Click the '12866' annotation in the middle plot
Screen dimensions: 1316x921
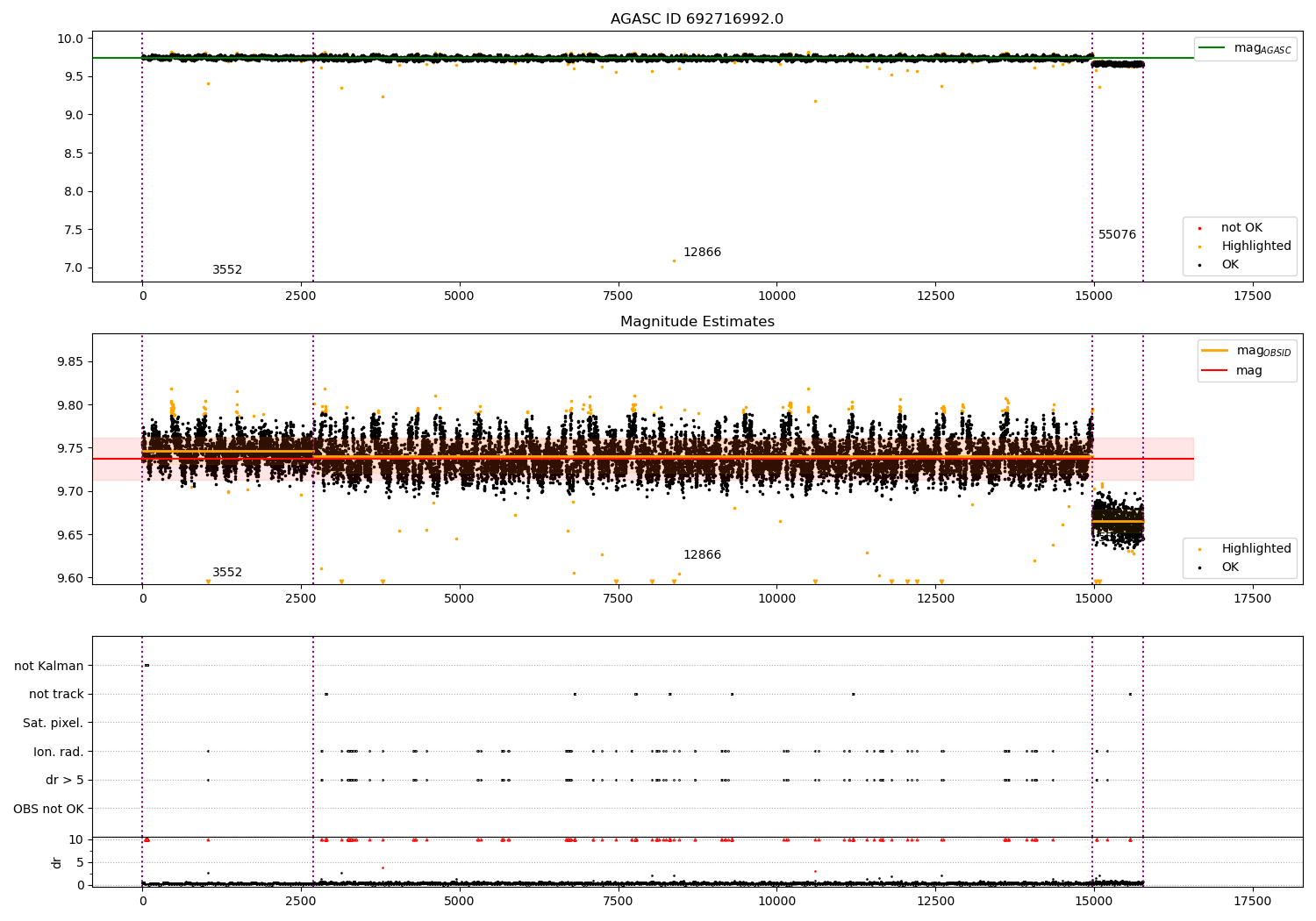(x=702, y=555)
